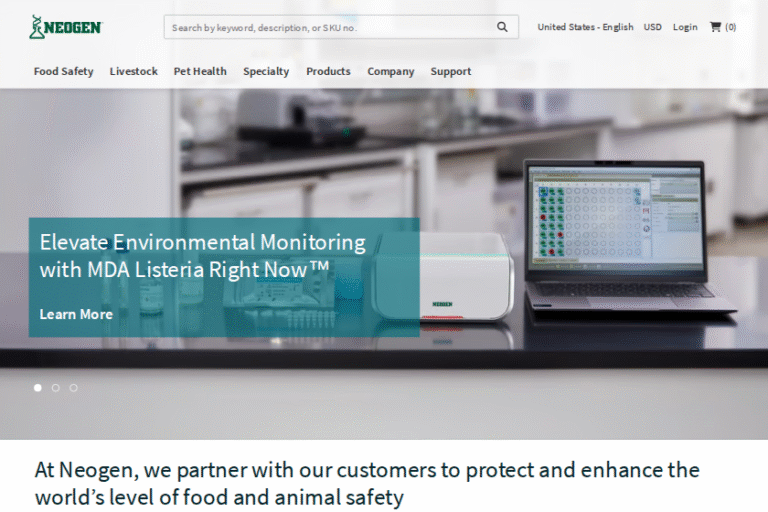Open the Company menu
Image resolution: width=768 pixels, height=512 pixels.
pos(390,71)
